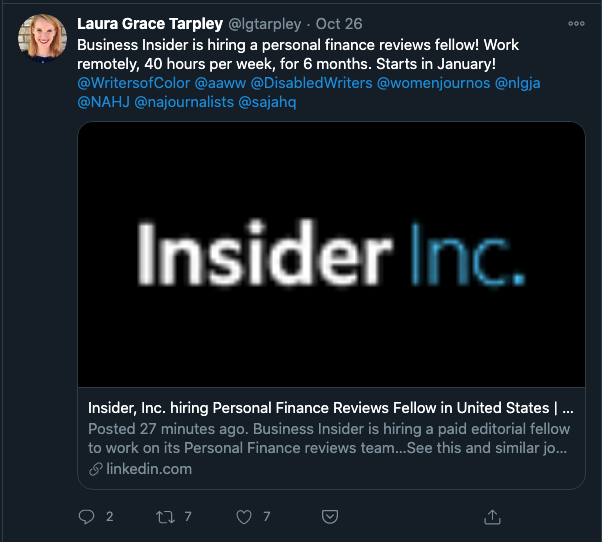The width and height of the screenshot is (602, 542).
Task: Visit the @najournalists mention
Action: pos(184,102)
